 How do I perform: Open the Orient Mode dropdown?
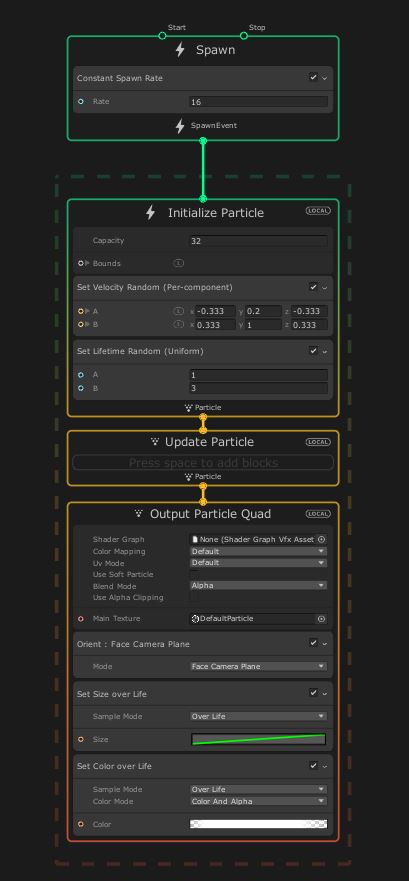258,666
